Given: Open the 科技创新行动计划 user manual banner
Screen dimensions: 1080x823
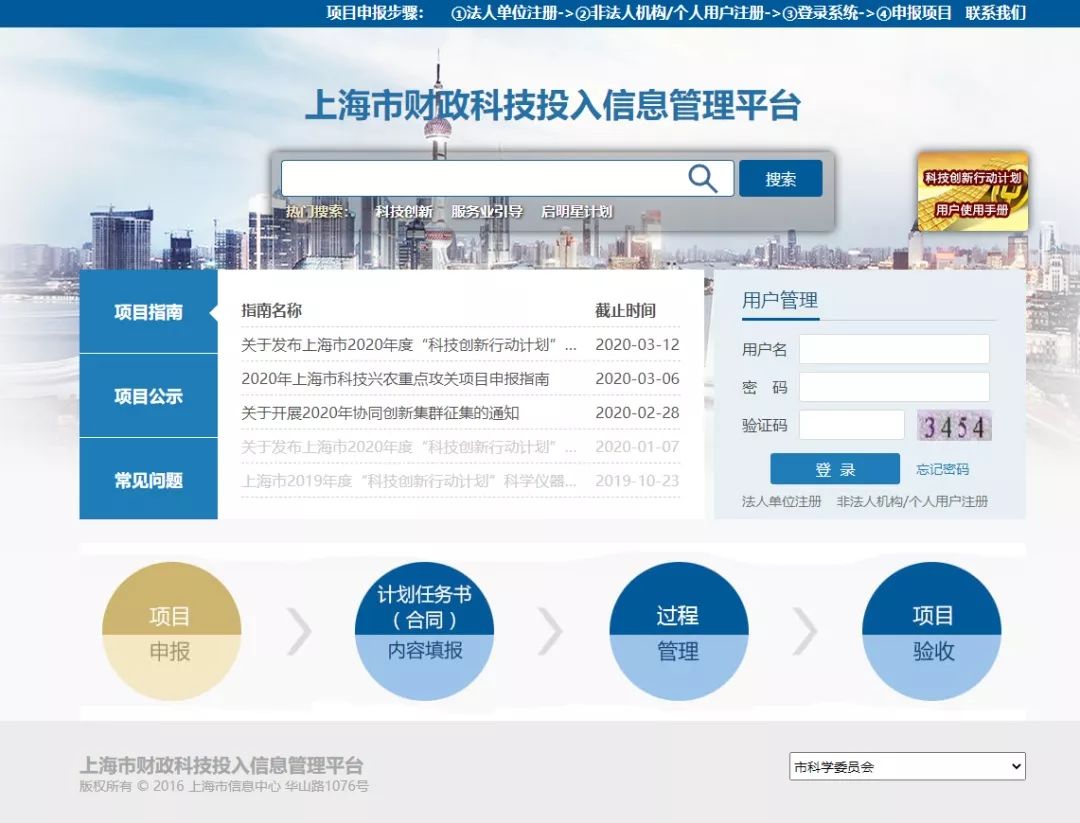Looking at the screenshot, I should (x=972, y=192).
